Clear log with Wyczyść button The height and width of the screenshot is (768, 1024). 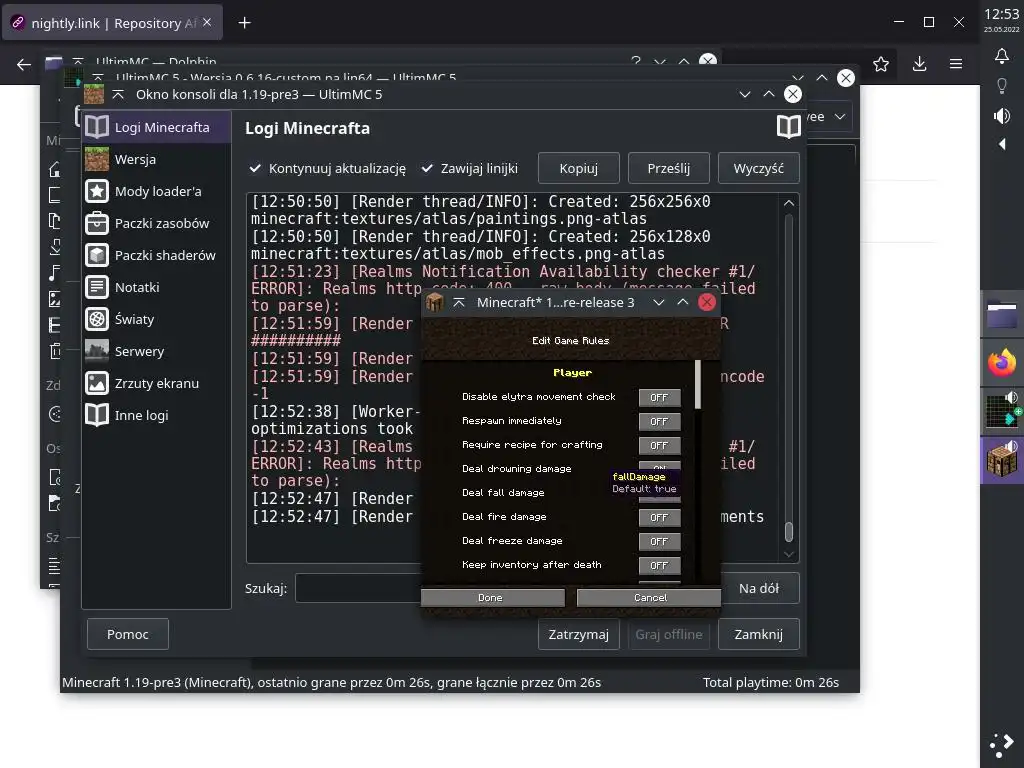point(758,168)
